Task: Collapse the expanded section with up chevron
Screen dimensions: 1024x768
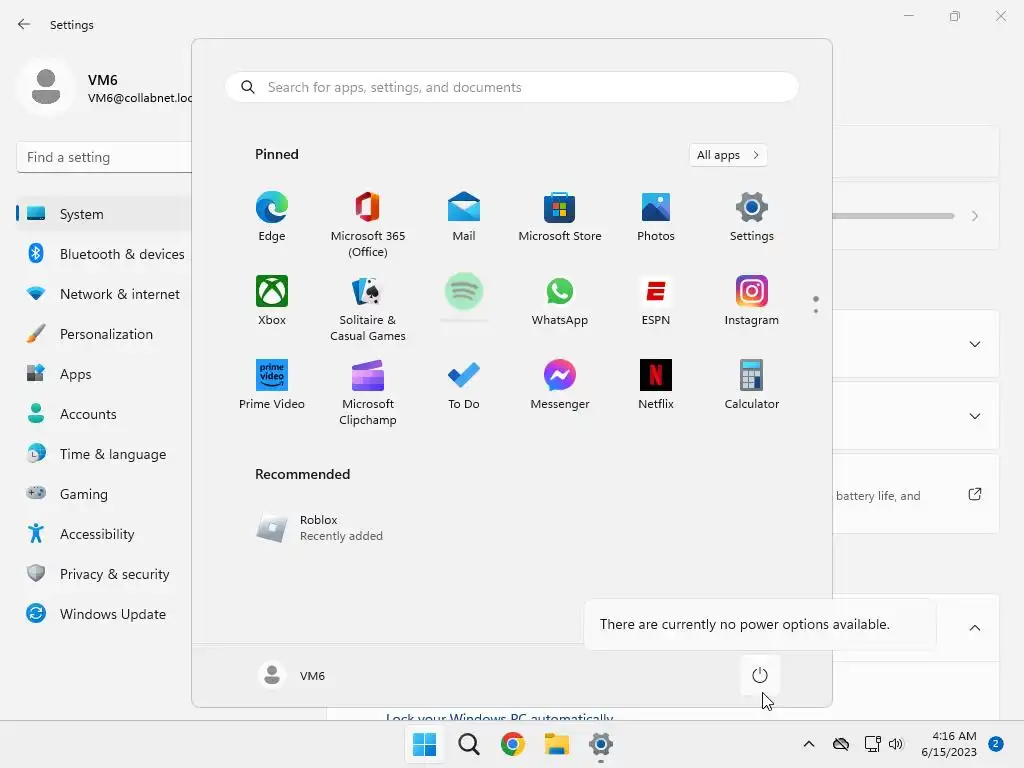Action: tap(974, 628)
